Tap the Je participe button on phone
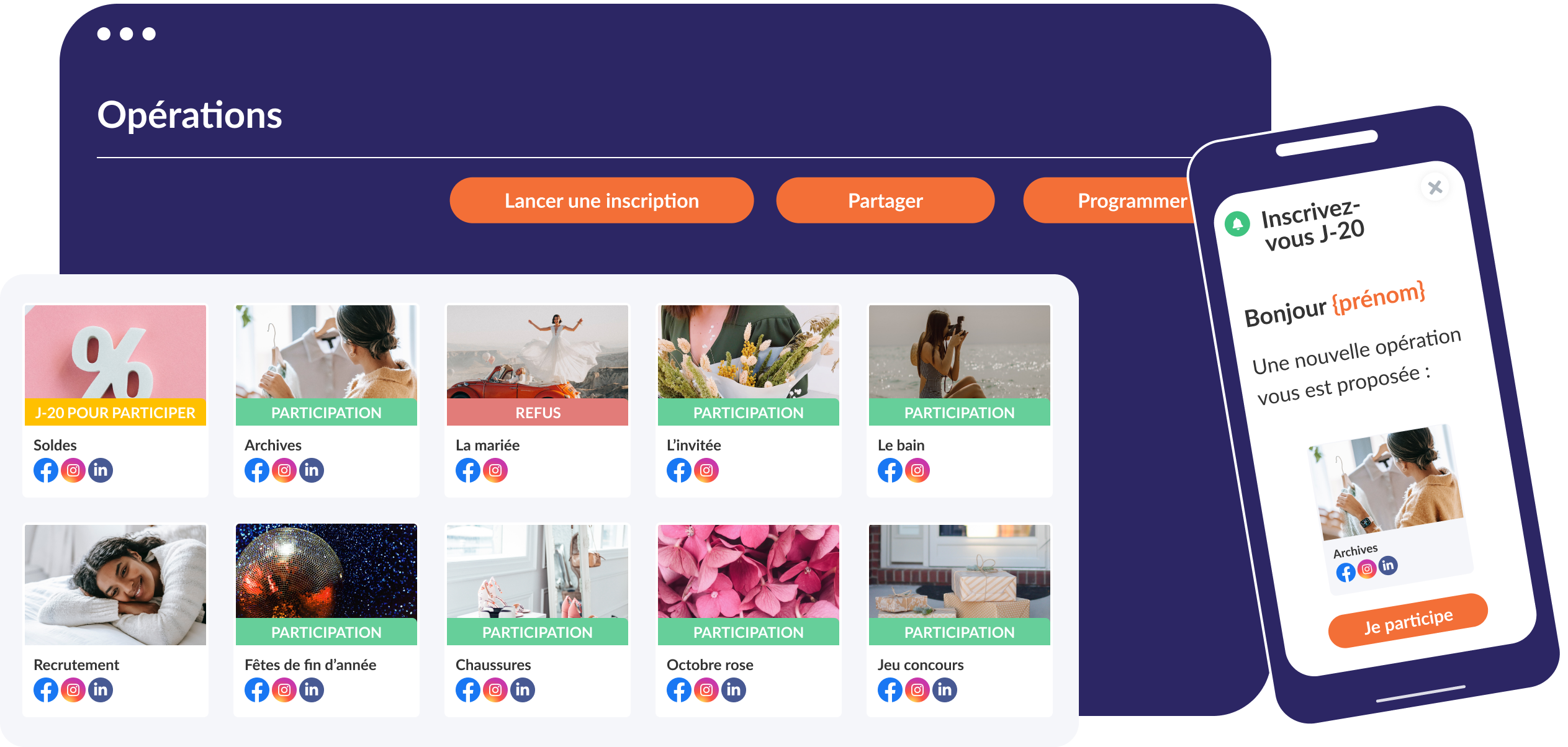This screenshot has height=747, width=1568. [1408, 621]
